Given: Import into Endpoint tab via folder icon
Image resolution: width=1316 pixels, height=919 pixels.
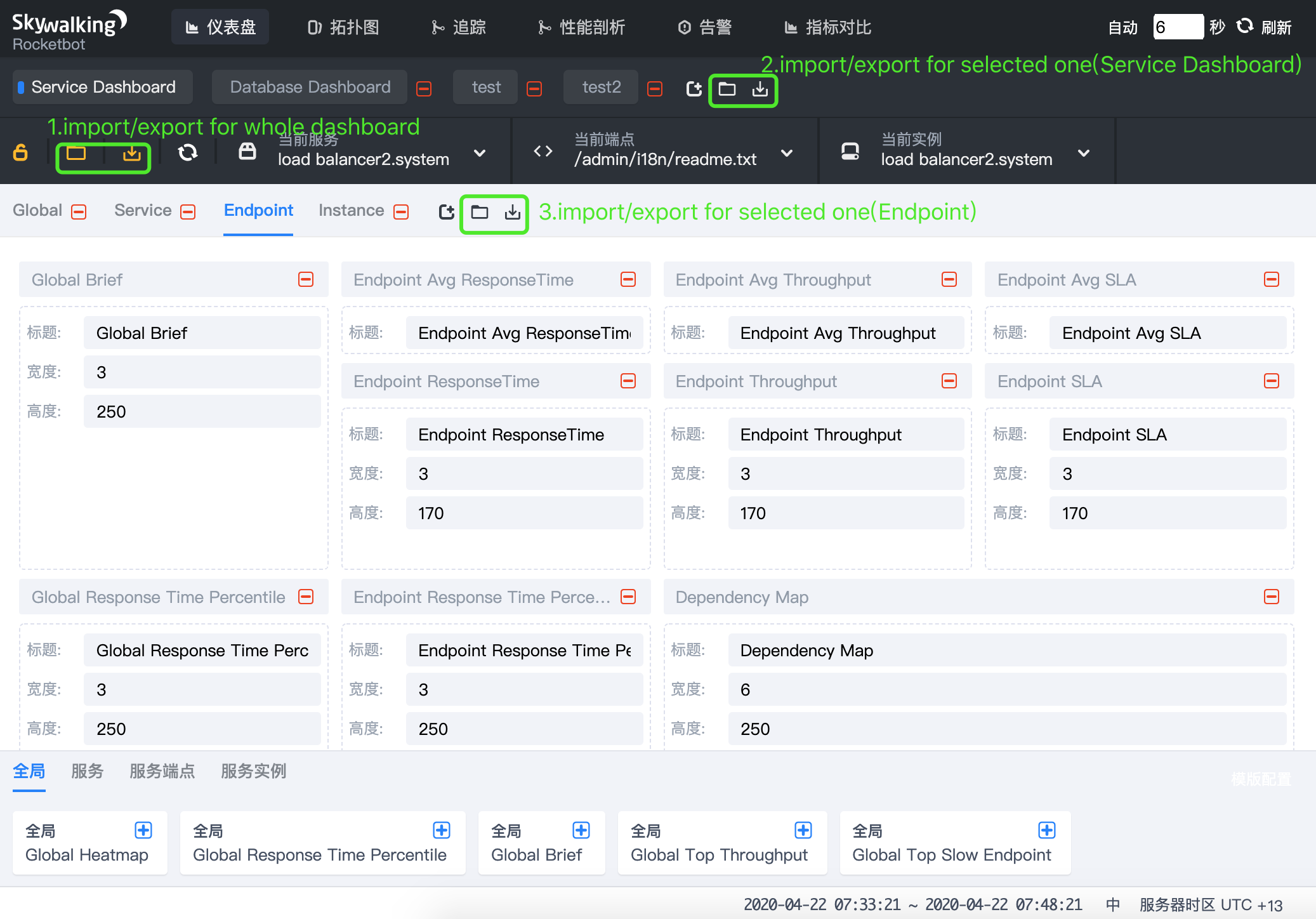Looking at the screenshot, I should pos(480,213).
